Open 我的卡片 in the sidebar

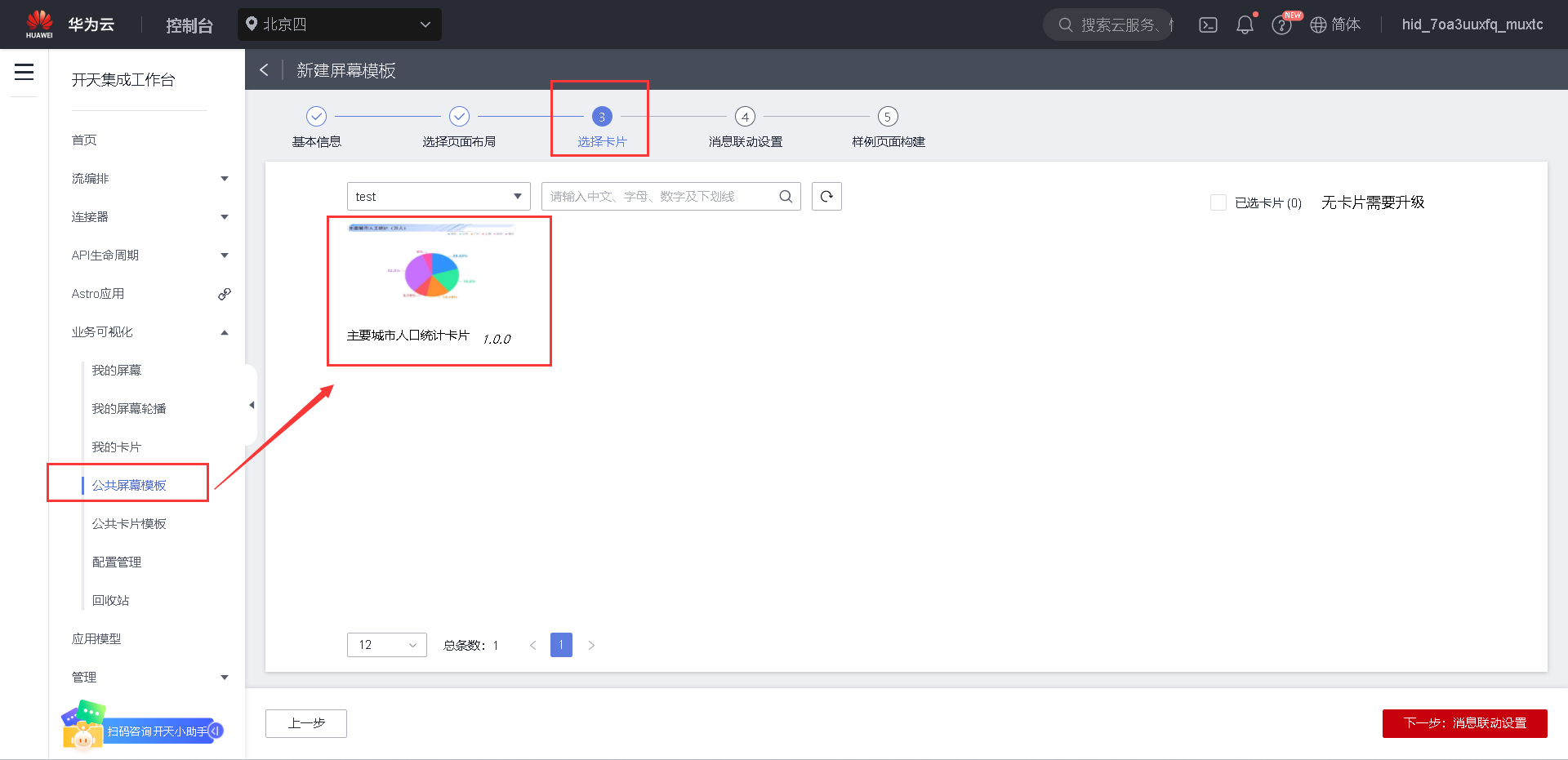coord(117,447)
